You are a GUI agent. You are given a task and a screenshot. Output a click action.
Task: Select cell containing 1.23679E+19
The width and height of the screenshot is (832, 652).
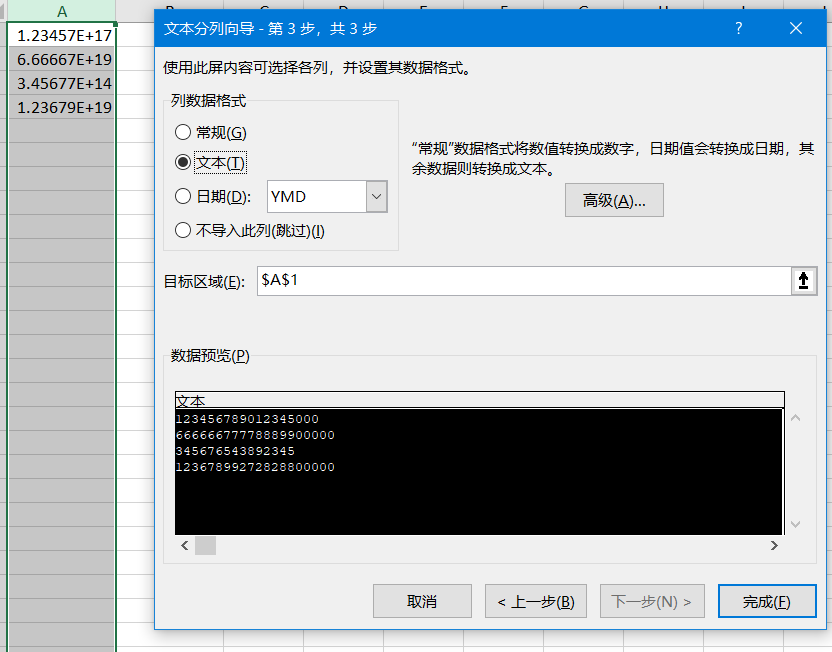[x=62, y=107]
